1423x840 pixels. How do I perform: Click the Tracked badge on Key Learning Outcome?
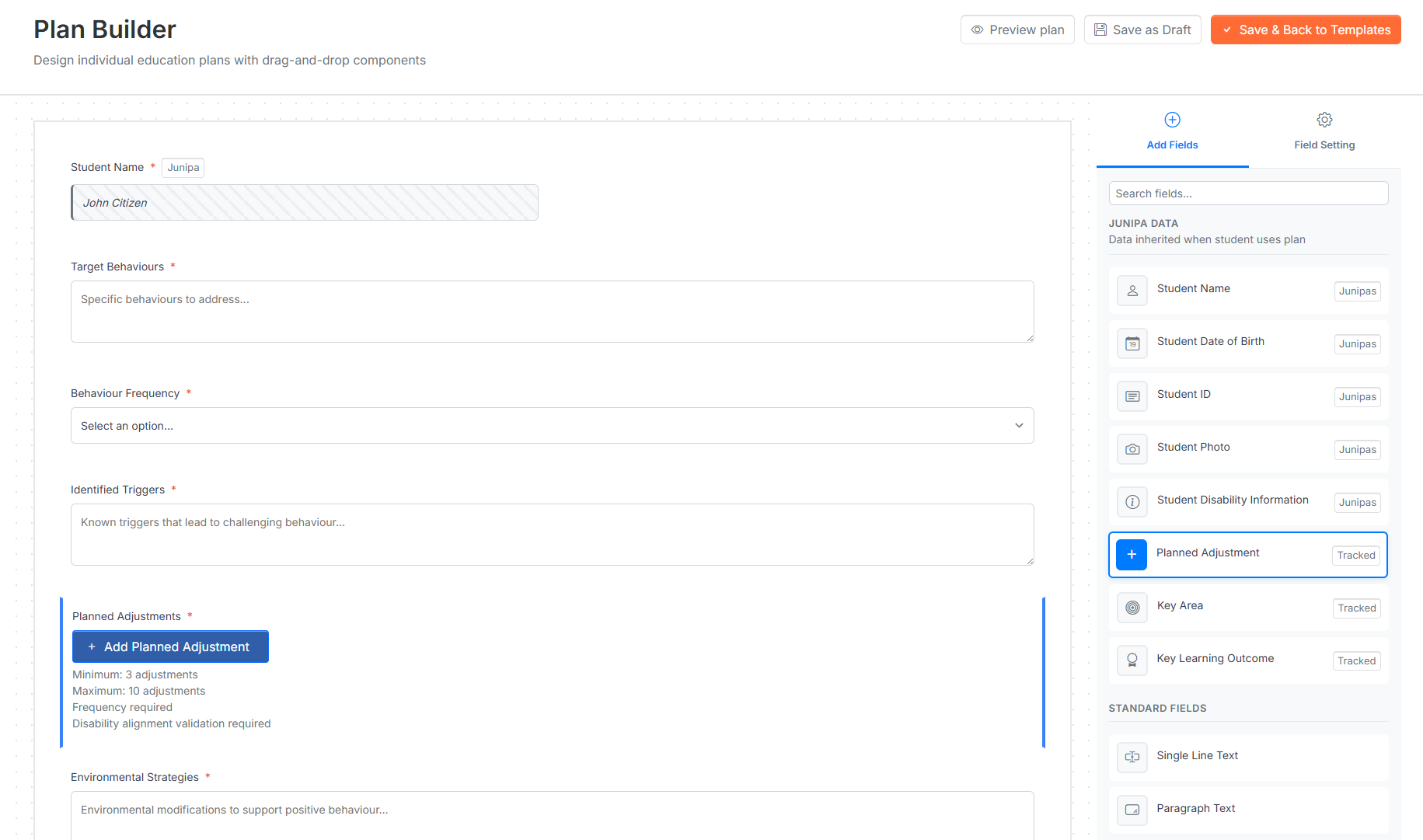click(1356, 660)
